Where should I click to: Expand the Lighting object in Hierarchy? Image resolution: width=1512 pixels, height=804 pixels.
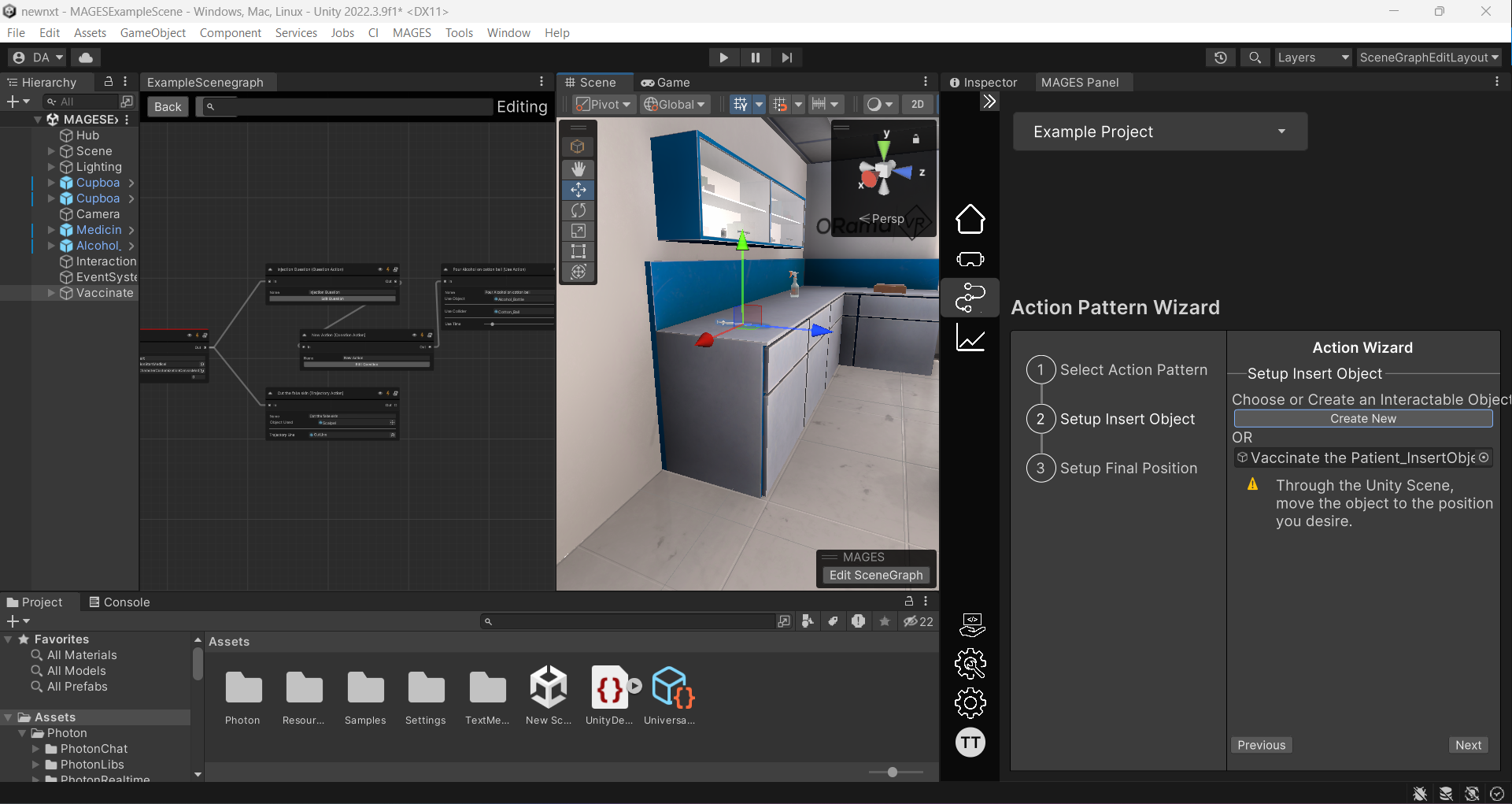click(51, 167)
